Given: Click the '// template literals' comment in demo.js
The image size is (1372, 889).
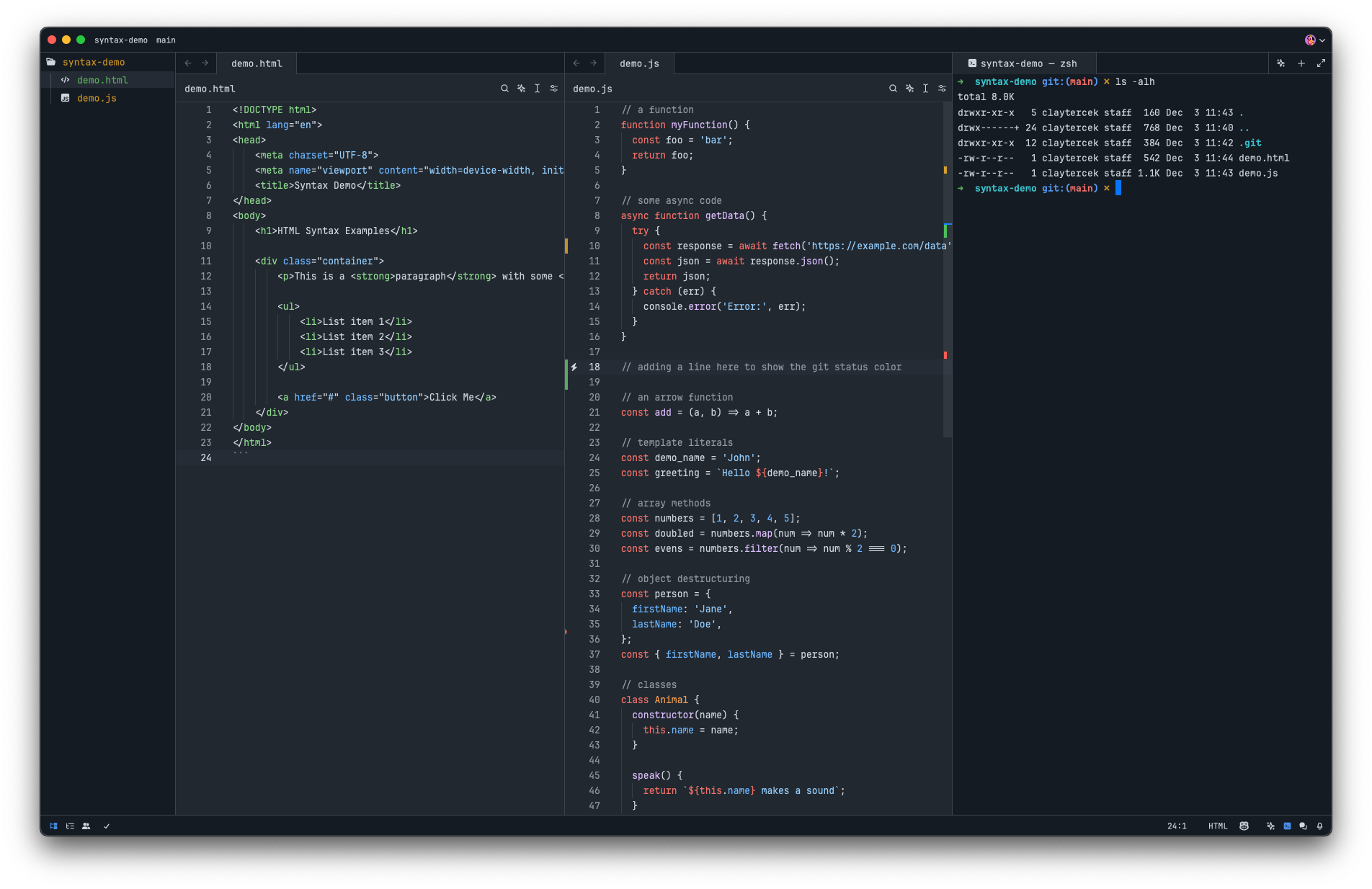Looking at the screenshot, I should click(x=677, y=442).
